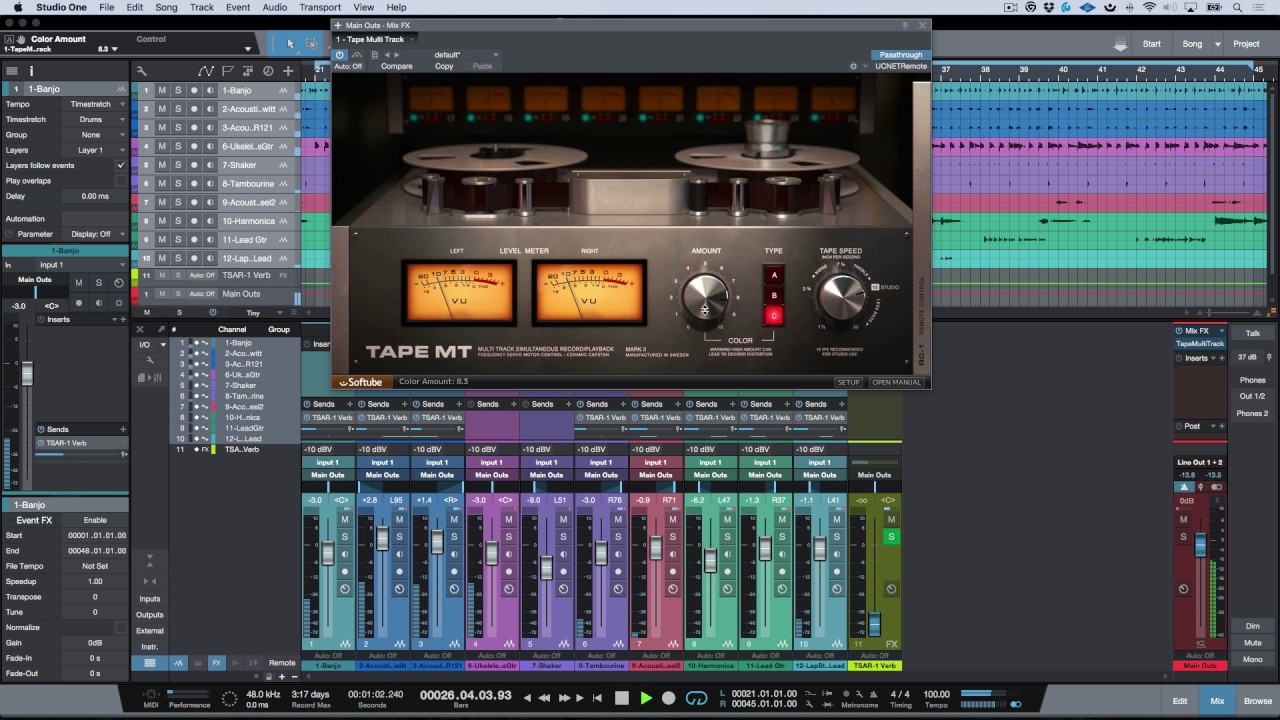1280x720 pixels.
Task: Select tape type B
Action: (x=773, y=296)
